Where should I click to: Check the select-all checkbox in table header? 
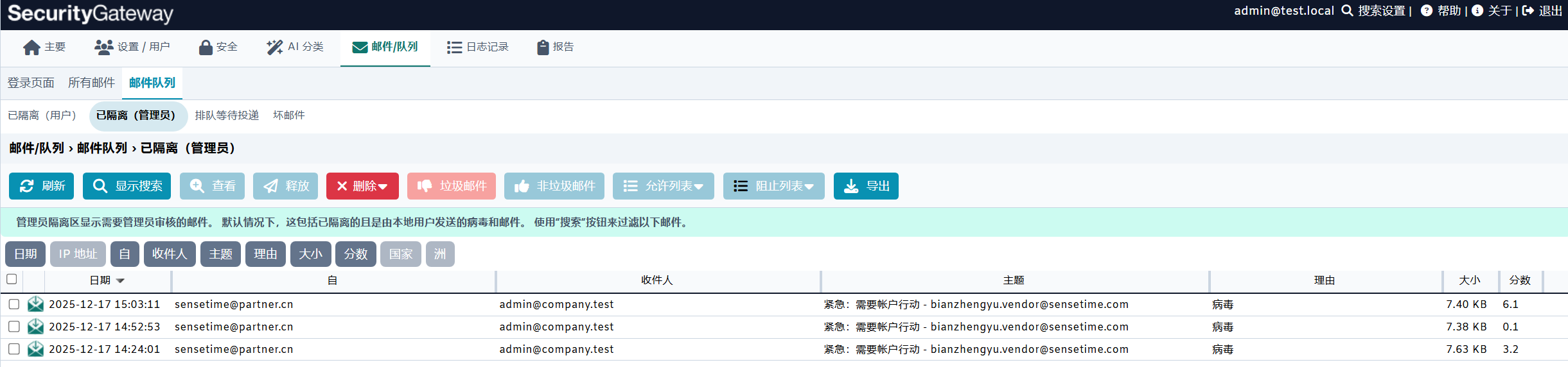(x=12, y=279)
